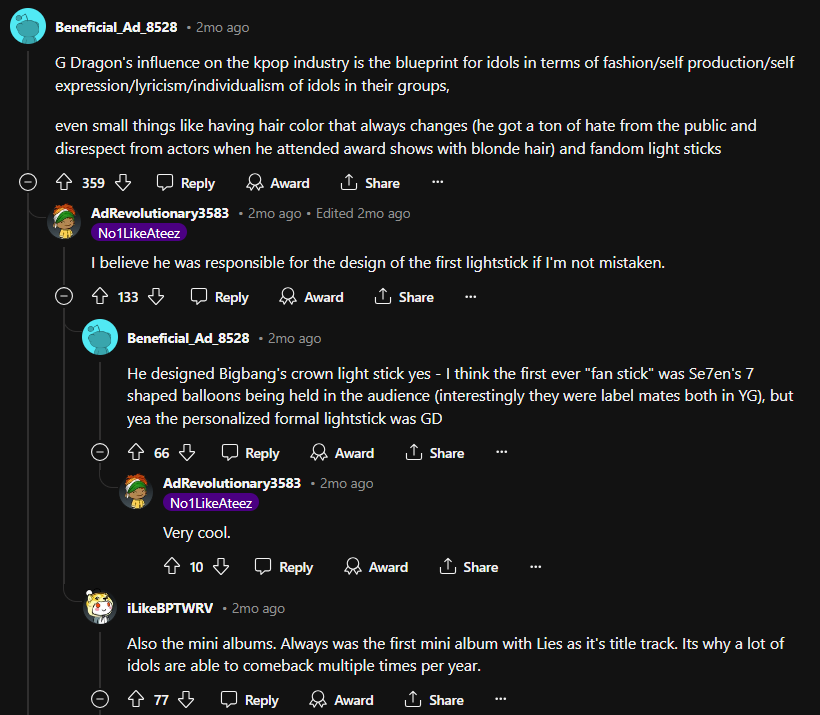Collapse the 66-point Beneficial_Ad_8528 reply thread

tap(99, 453)
